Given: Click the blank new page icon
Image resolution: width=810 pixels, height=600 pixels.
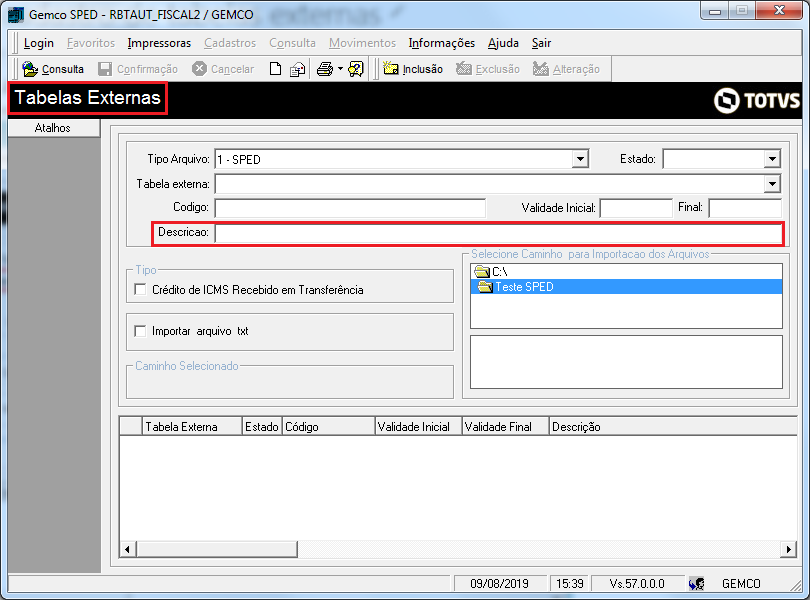Looking at the screenshot, I should click(275, 69).
